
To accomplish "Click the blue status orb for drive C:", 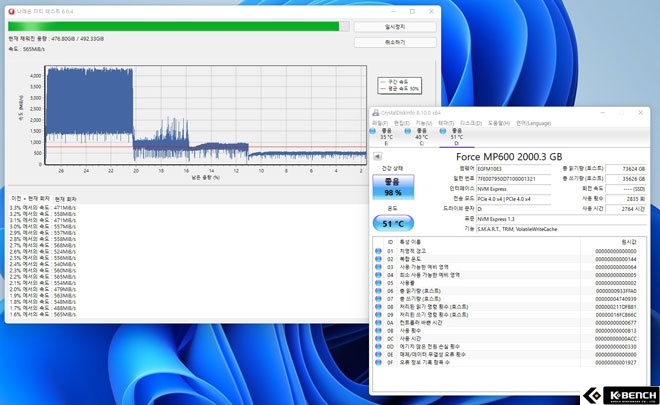I will pos(407,131).
